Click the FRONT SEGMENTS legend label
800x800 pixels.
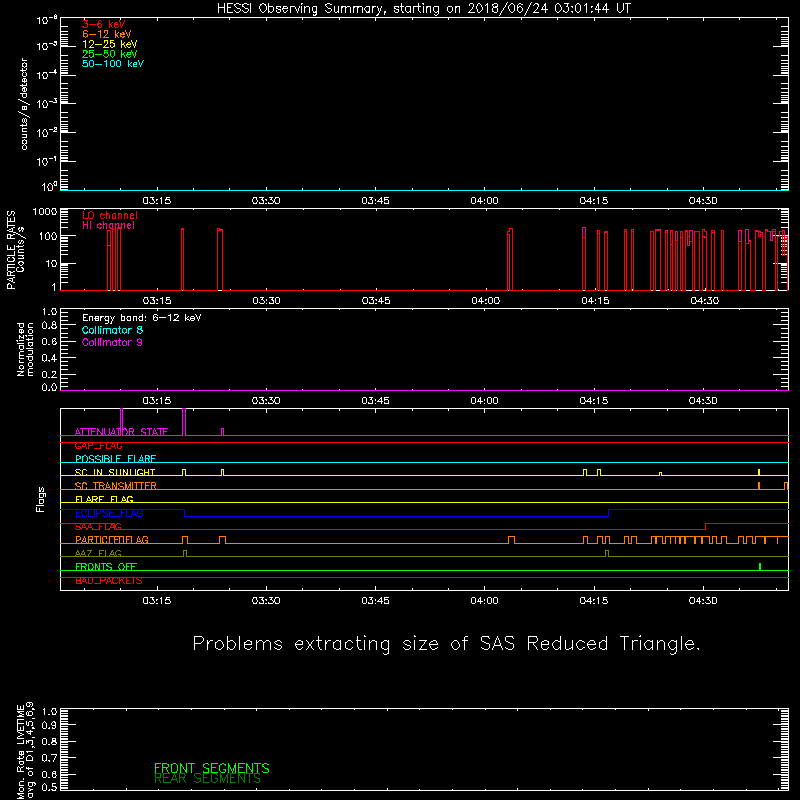coord(212,768)
